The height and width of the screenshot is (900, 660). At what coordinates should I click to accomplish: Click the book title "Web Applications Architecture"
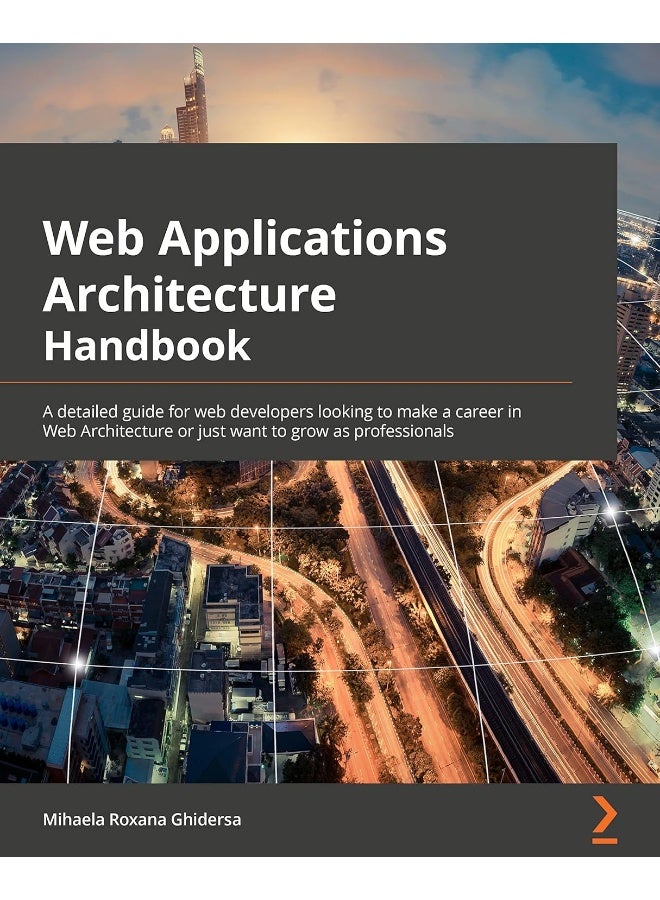coord(245,265)
